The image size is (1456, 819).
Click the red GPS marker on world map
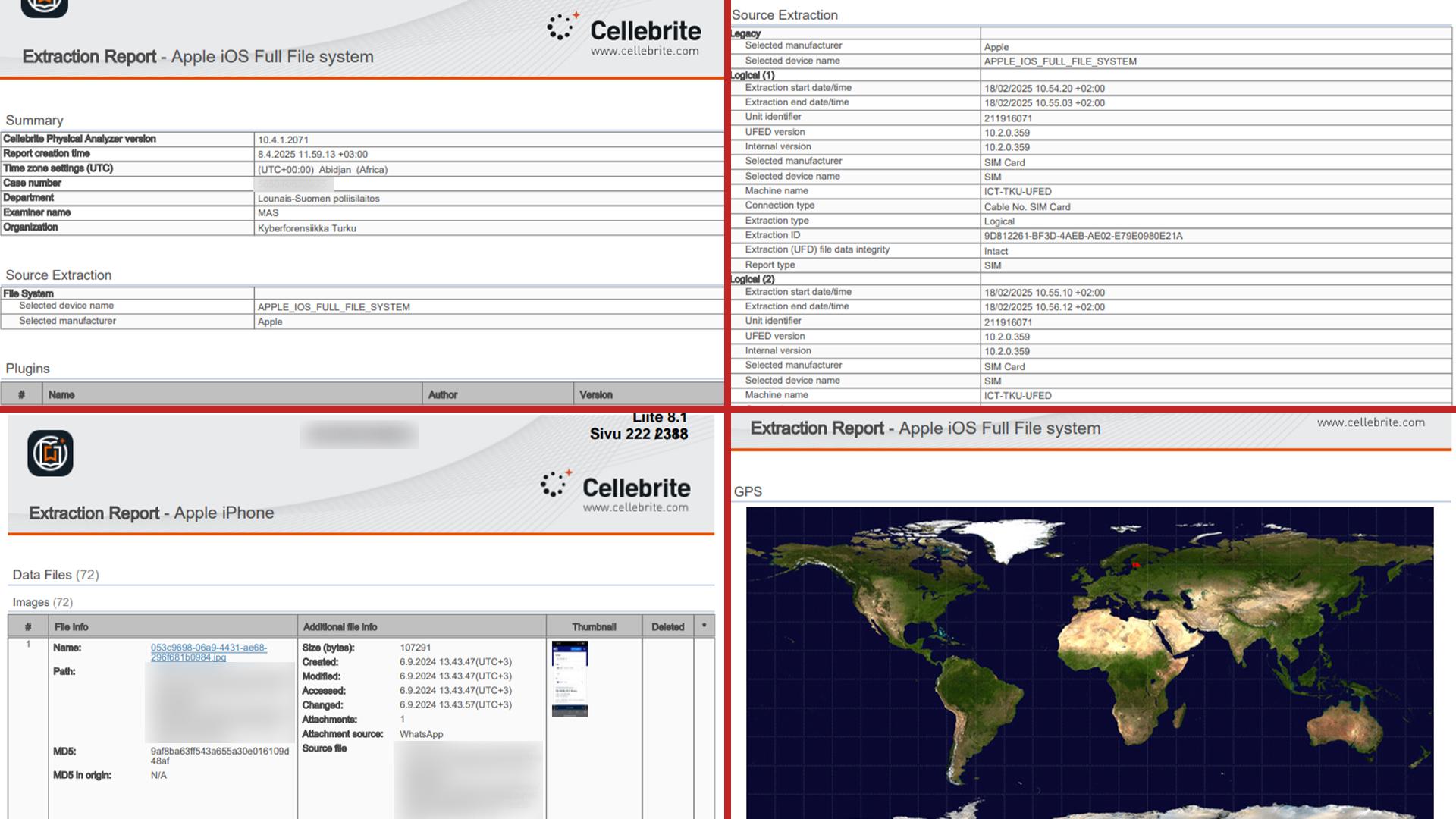tap(1135, 564)
